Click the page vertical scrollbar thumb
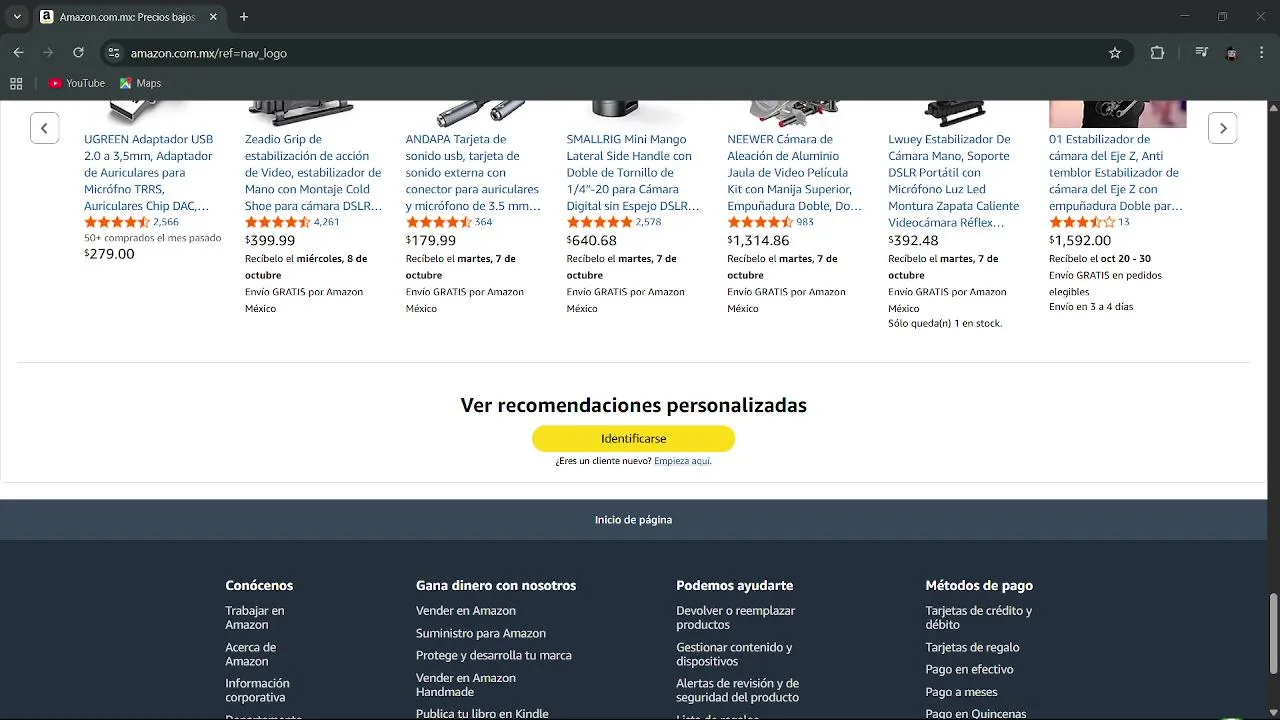The image size is (1280, 720). pyautogui.click(x=1273, y=635)
